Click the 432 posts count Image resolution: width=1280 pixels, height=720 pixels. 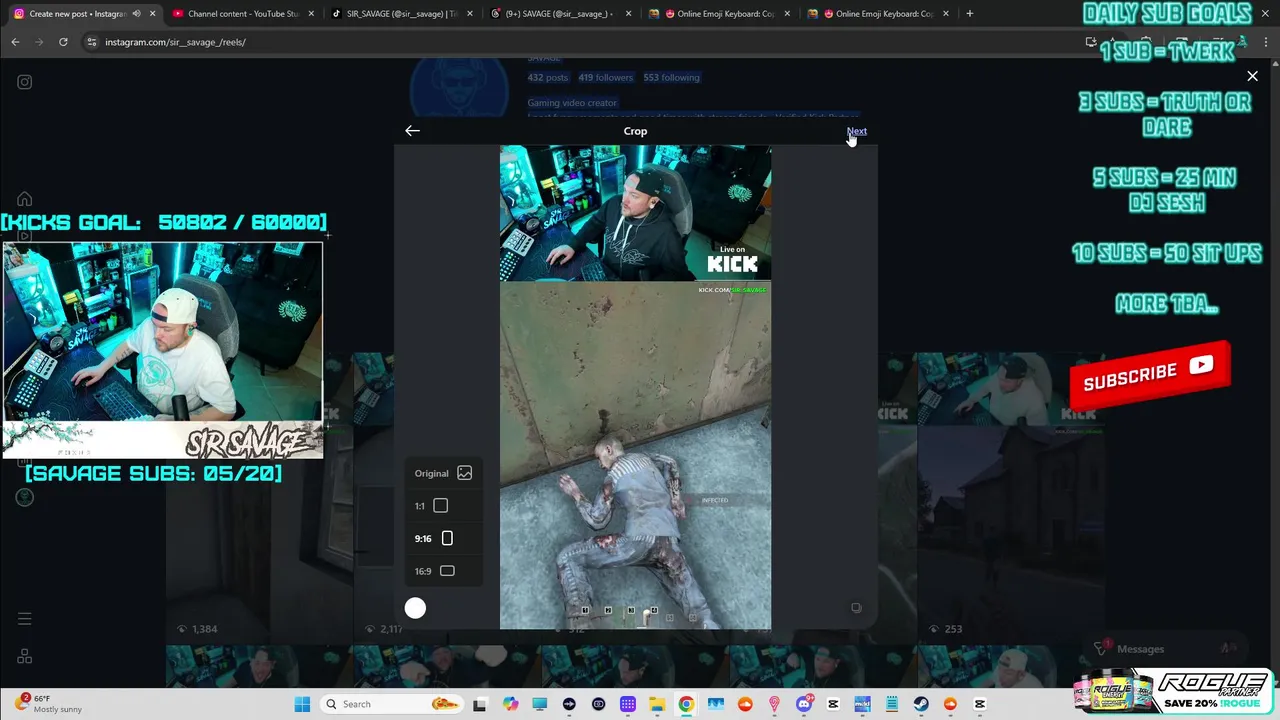548,77
